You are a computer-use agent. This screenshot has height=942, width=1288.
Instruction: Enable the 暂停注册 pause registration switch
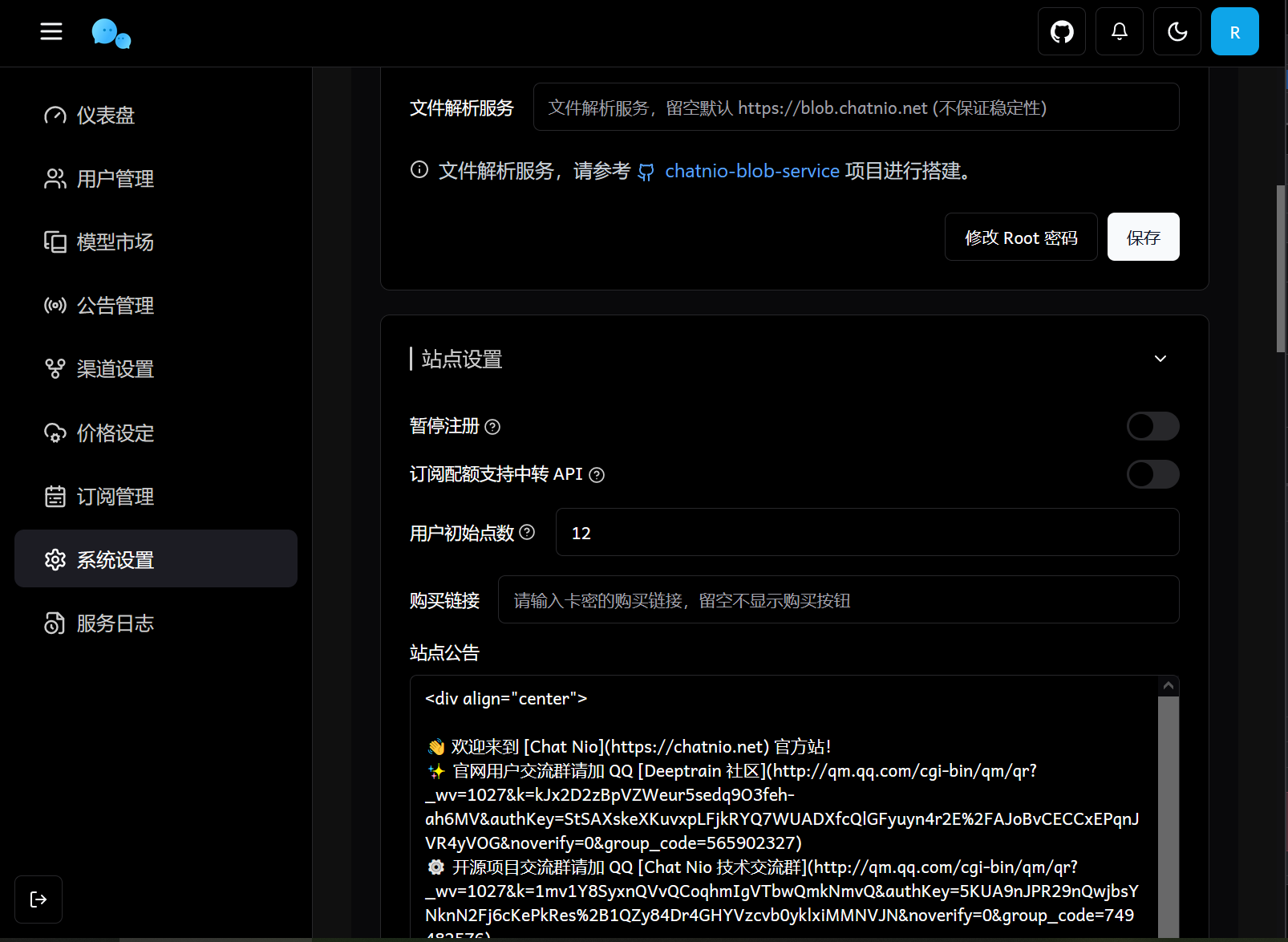coord(1153,426)
